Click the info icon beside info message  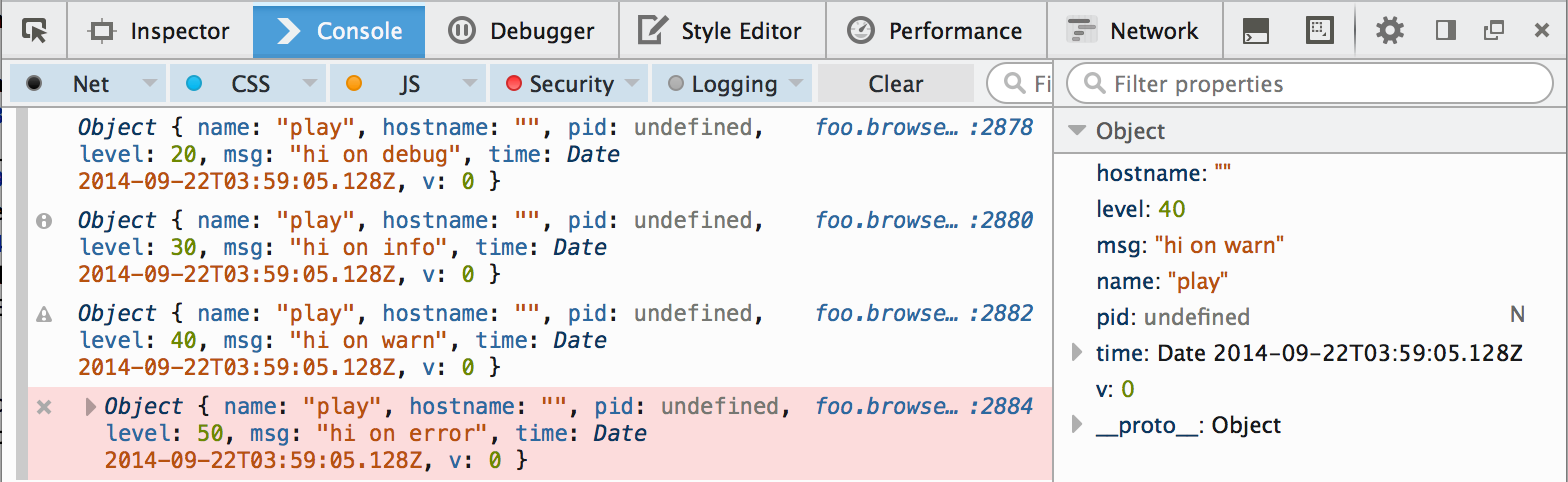click(x=44, y=221)
